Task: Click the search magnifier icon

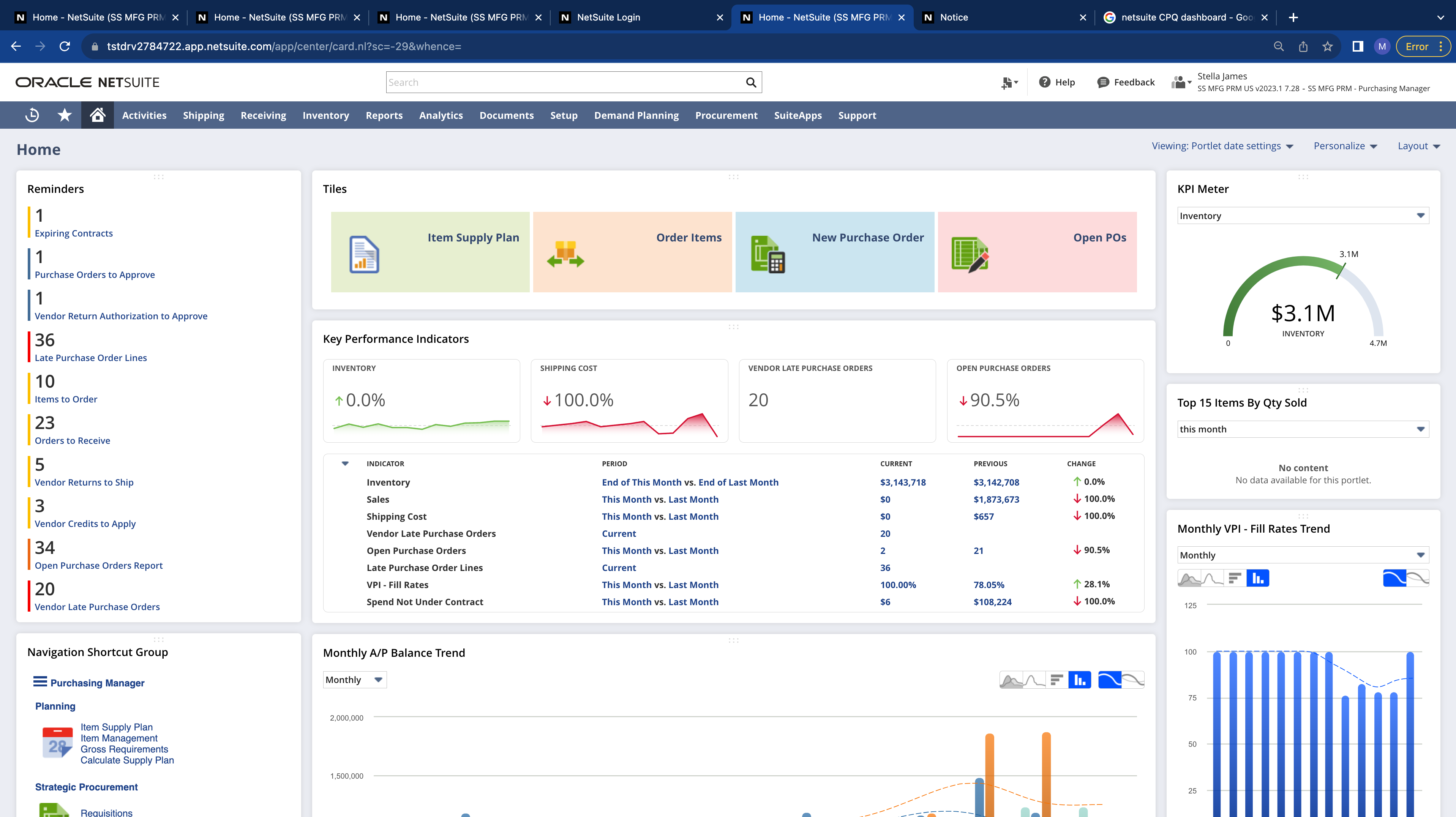Action: 751,82
